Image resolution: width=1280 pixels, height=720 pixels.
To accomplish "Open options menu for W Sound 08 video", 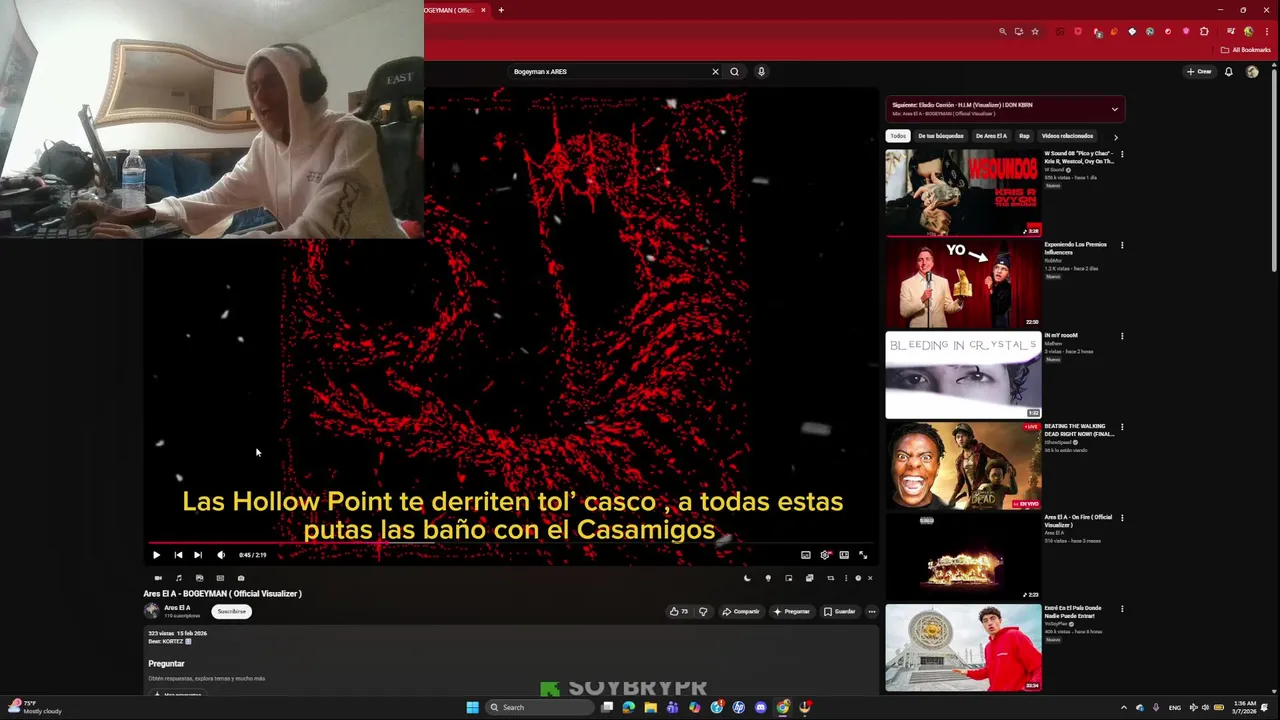I will coord(1122,154).
